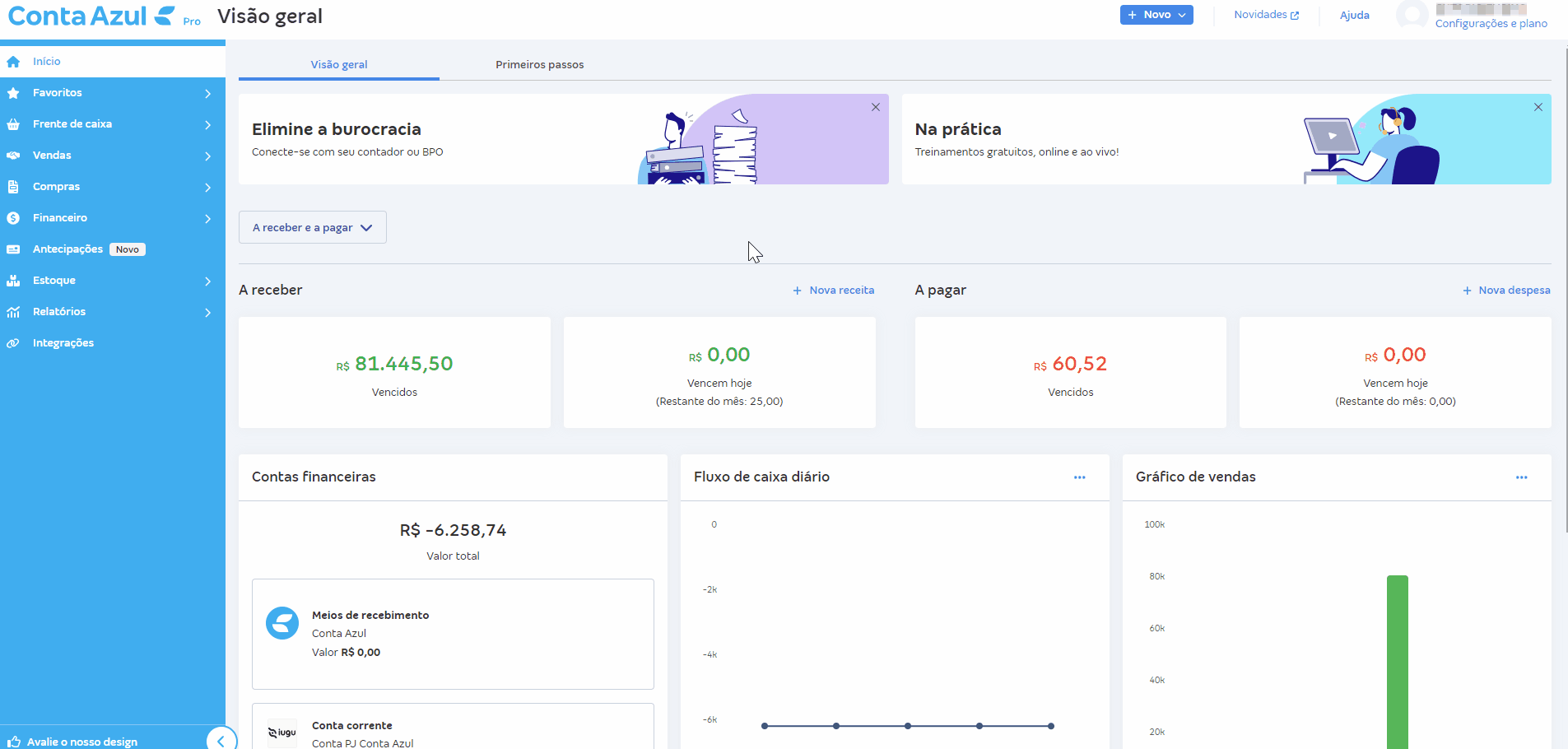Click the Financeiro coin icon
This screenshot has height=749, width=1568.
(x=13, y=218)
